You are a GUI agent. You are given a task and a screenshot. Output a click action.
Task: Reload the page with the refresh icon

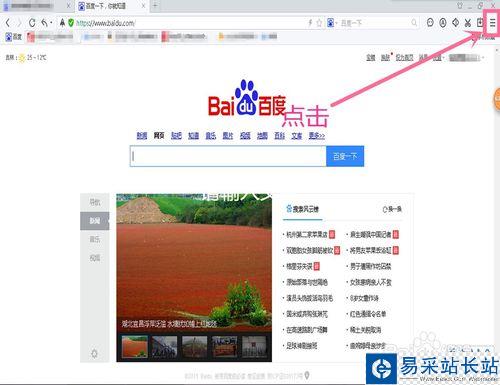tap(32, 23)
